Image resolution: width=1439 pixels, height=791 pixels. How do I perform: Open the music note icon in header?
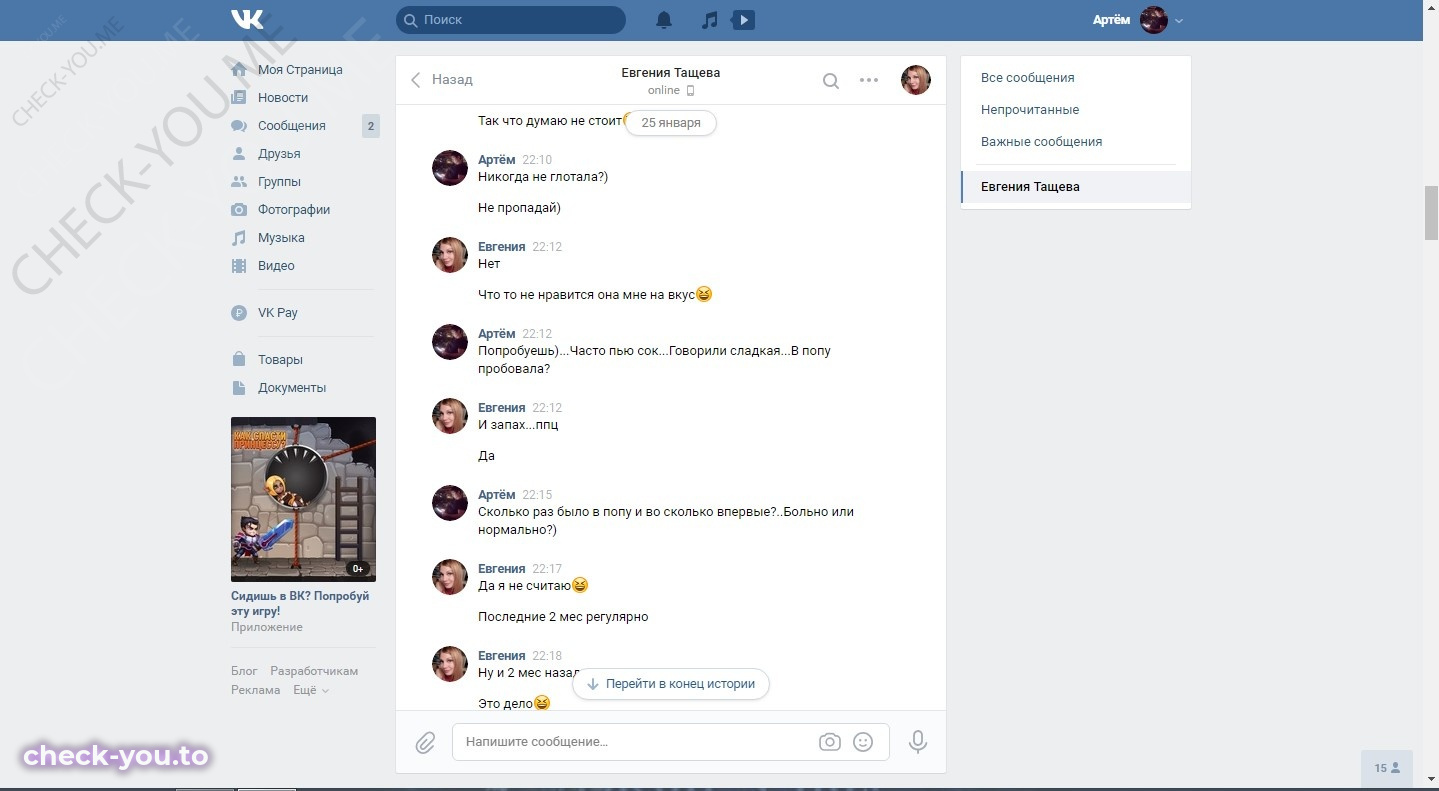(709, 20)
